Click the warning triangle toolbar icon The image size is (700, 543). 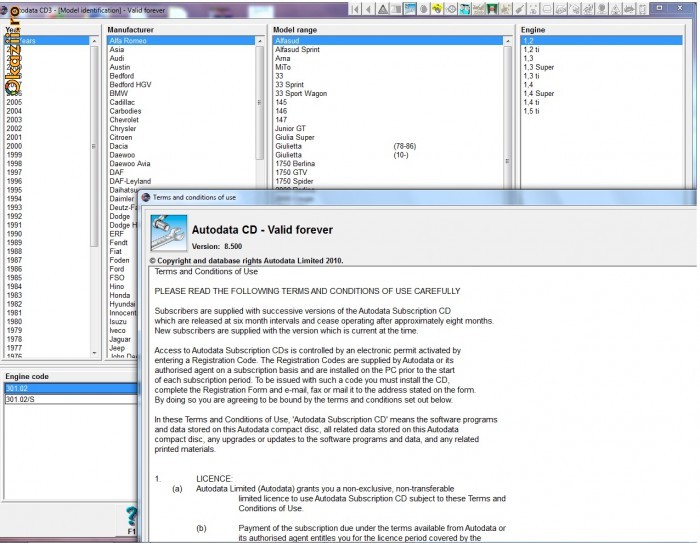[x=383, y=8]
